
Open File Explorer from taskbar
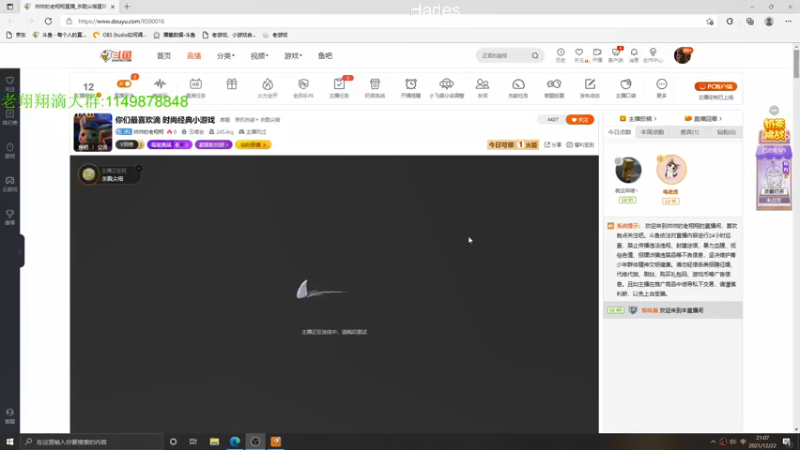[x=214, y=442]
